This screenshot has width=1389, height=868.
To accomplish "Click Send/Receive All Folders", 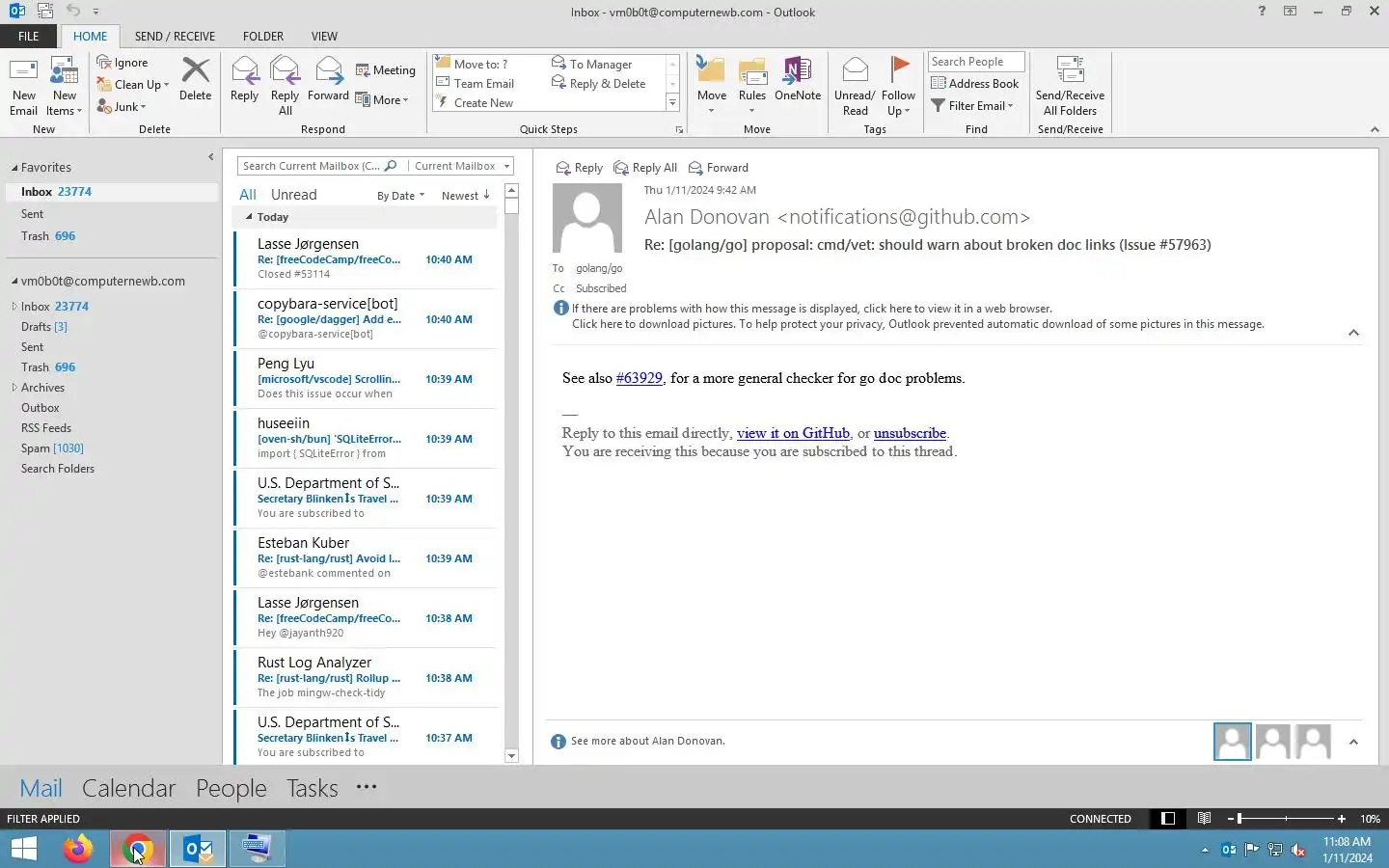I will pyautogui.click(x=1070, y=86).
